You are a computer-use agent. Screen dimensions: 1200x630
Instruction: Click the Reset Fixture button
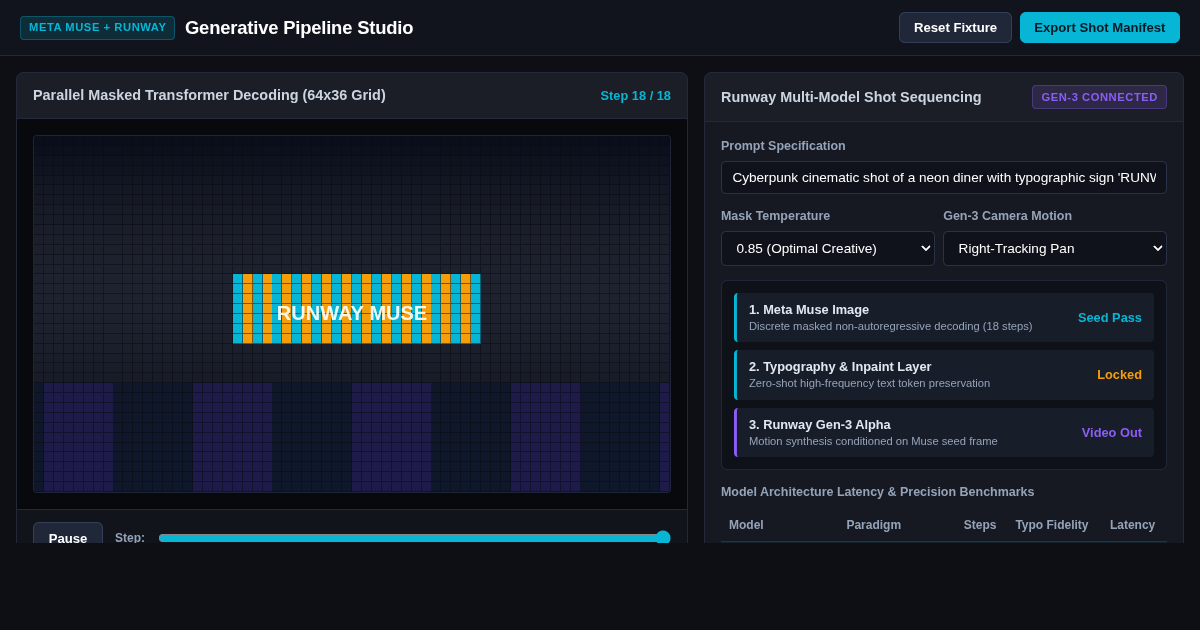[955, 27]
